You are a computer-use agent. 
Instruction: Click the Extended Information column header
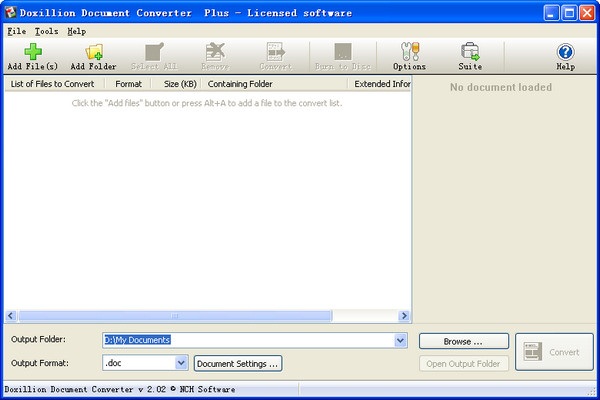coord(382,84)
